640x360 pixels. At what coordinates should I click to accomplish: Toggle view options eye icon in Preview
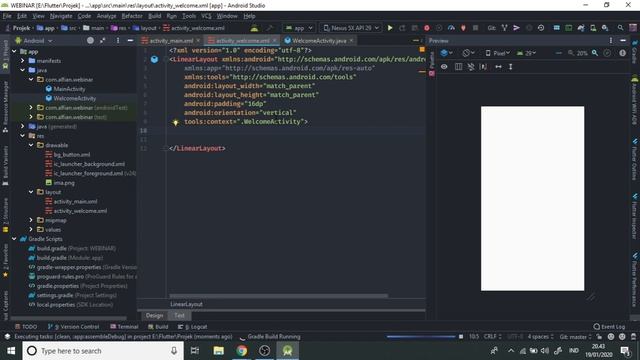[x=444, y=67]
